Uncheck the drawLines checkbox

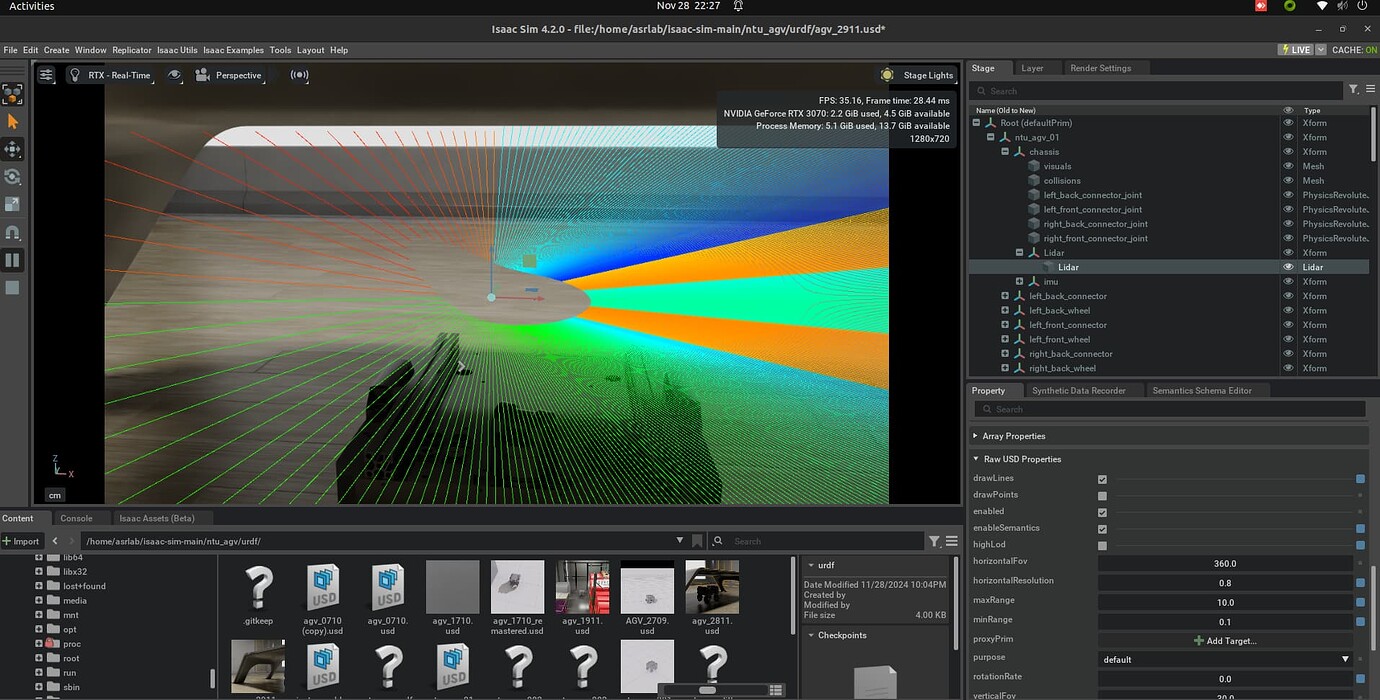[1102, 479]
